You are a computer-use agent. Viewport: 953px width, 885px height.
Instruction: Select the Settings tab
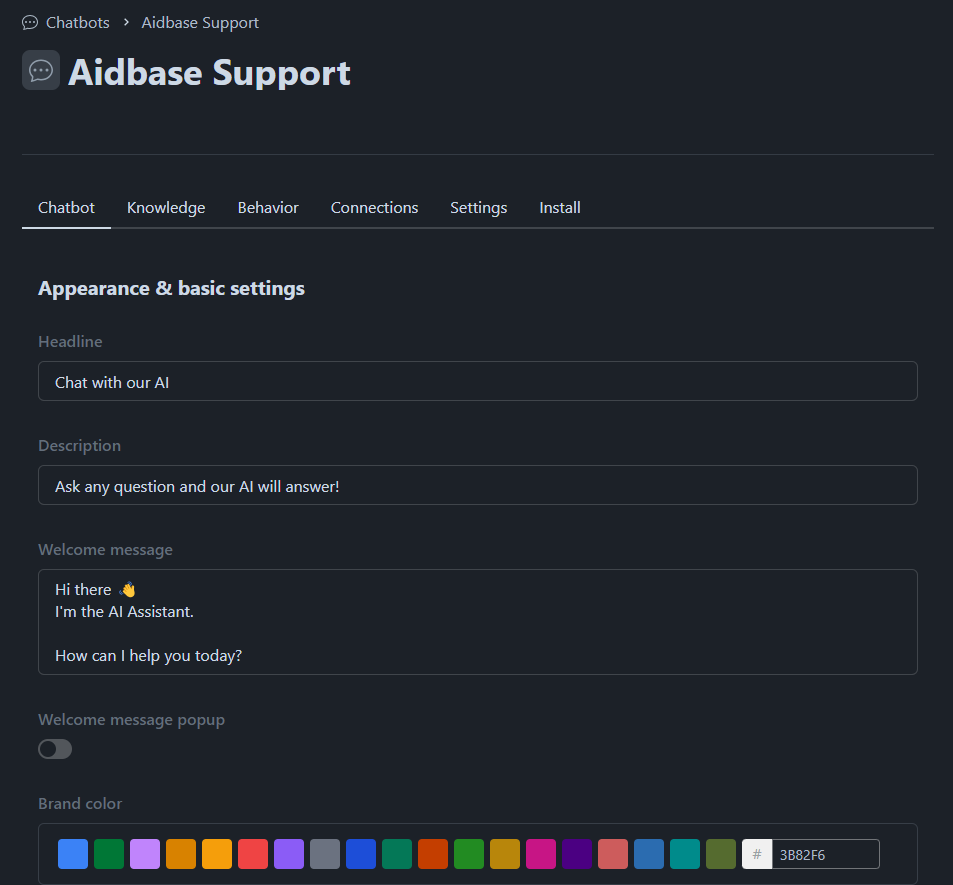[478, 208]
